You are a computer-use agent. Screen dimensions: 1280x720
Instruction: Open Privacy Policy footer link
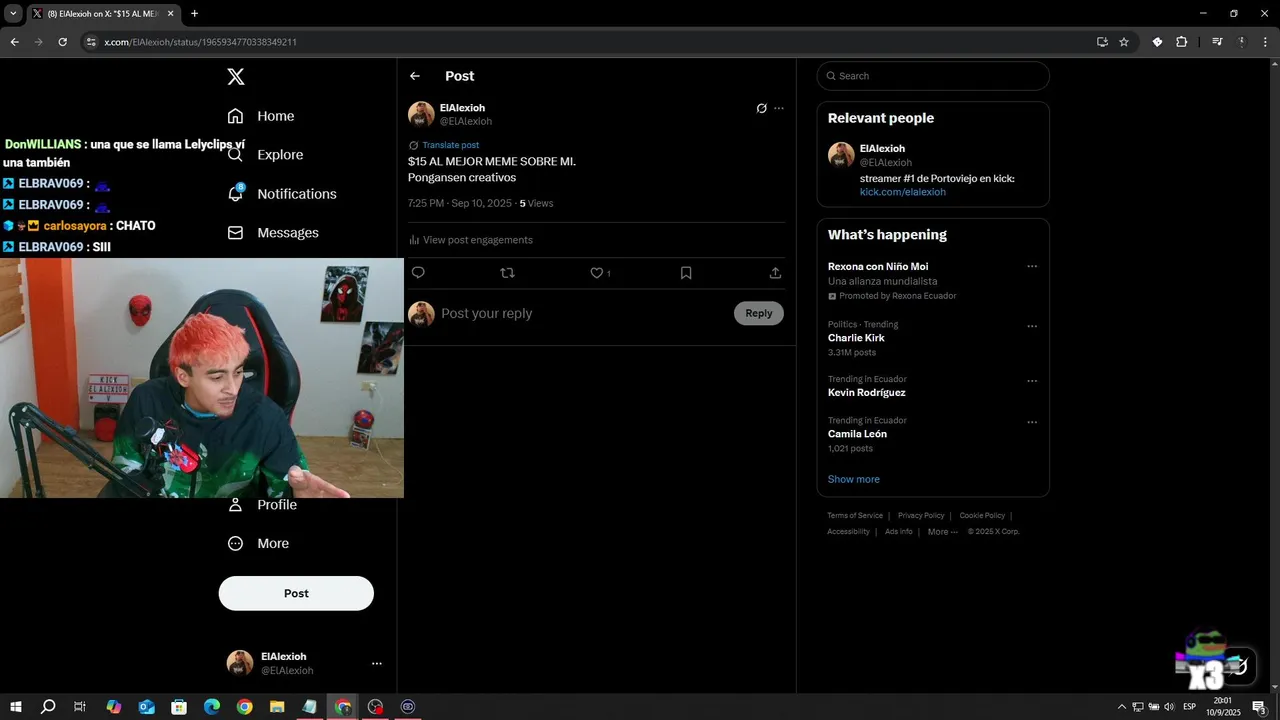pos(921,516)
